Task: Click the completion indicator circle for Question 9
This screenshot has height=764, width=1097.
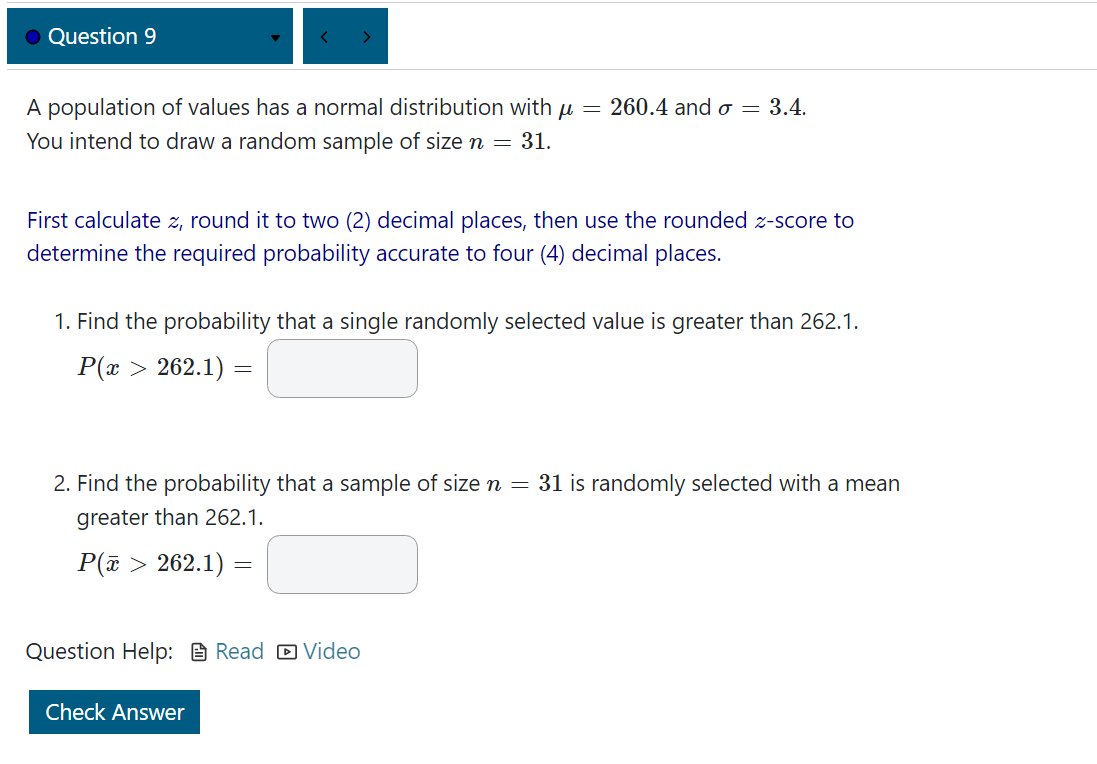Action: pyautogui.click(x=31, y=36)
